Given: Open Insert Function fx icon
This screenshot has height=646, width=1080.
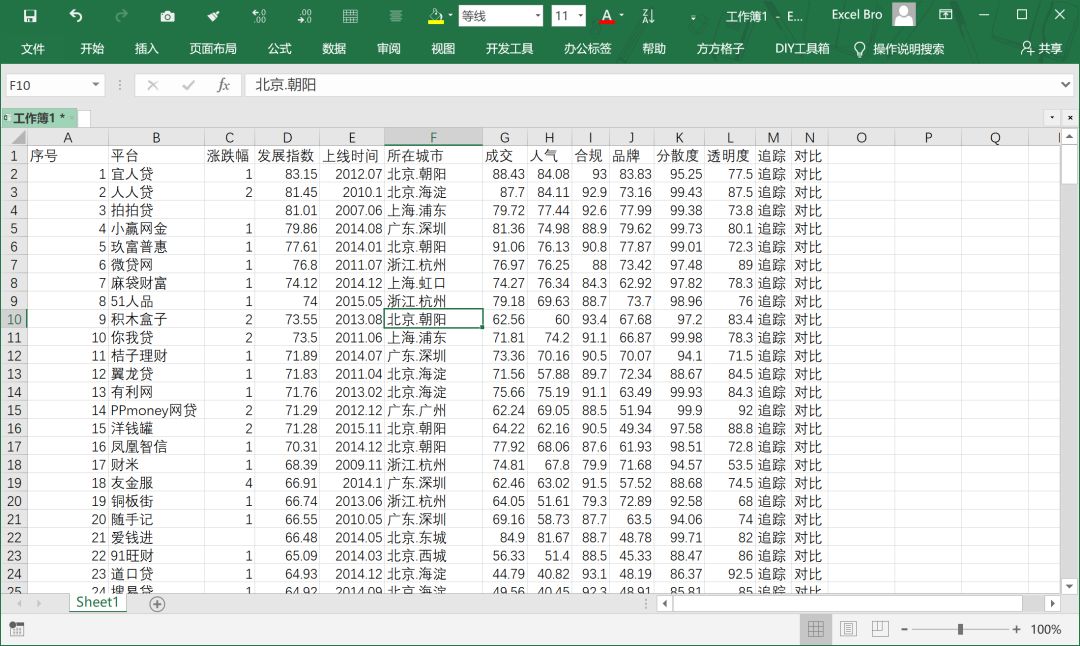Looking at the screenshot, I should click(x=223, y=85).
